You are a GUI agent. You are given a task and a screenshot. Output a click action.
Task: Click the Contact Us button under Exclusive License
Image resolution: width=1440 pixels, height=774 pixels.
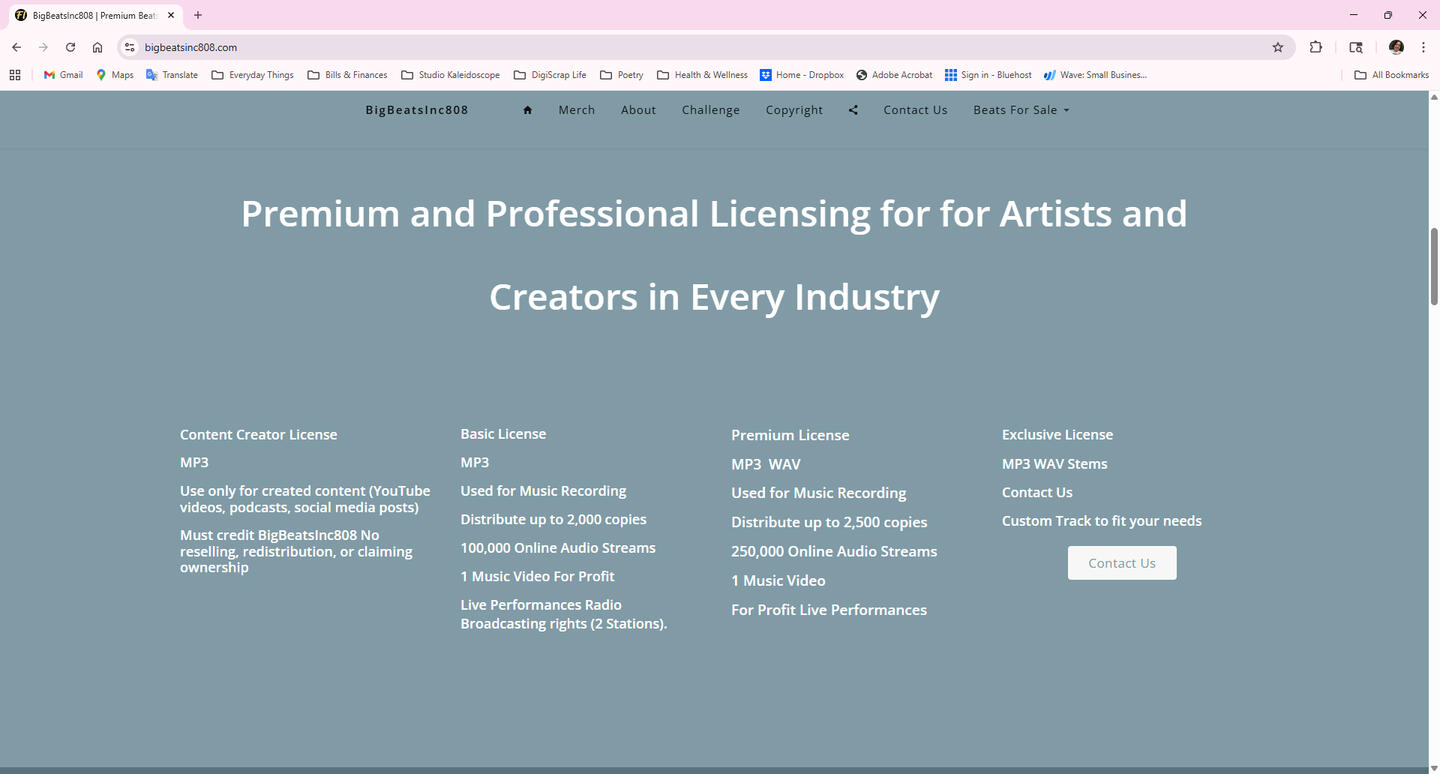tap(1121, 563)
